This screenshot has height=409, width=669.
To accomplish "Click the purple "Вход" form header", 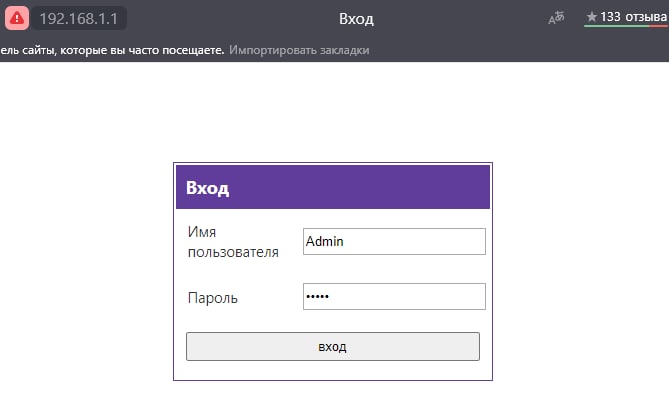I will point(333,187).
